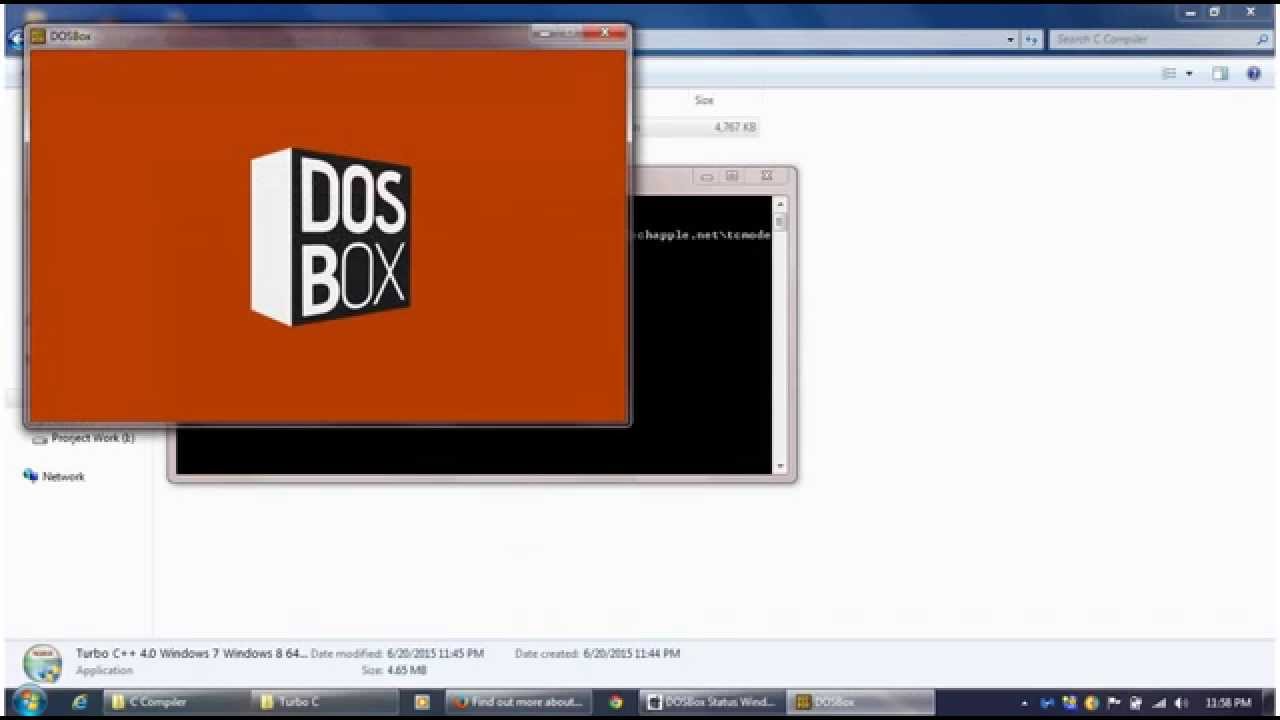Click the volume speaker tray icon
The image size is (1280, 720).
tap(1181, 703)
